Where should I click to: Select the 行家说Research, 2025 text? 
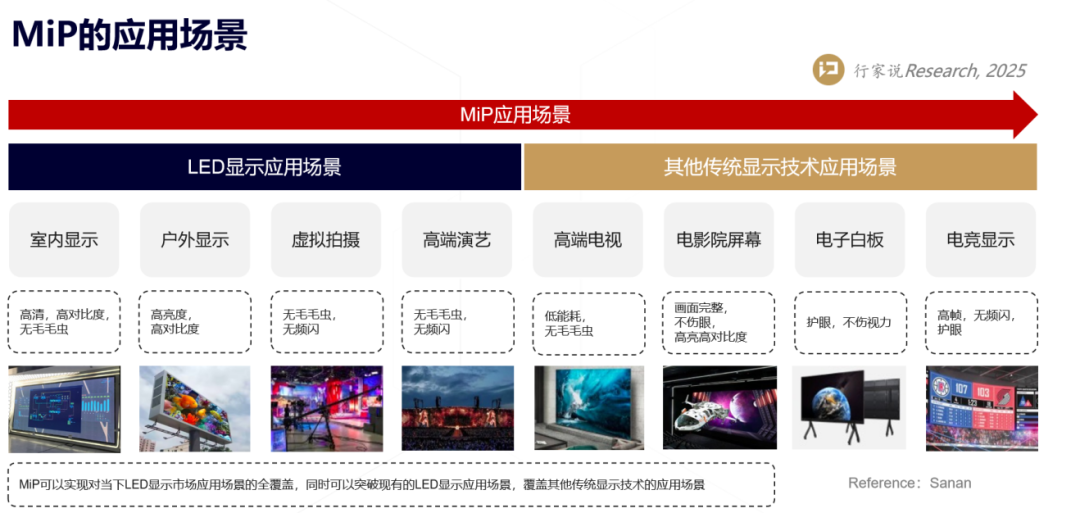pyautogui.click(x=940, y=70)
